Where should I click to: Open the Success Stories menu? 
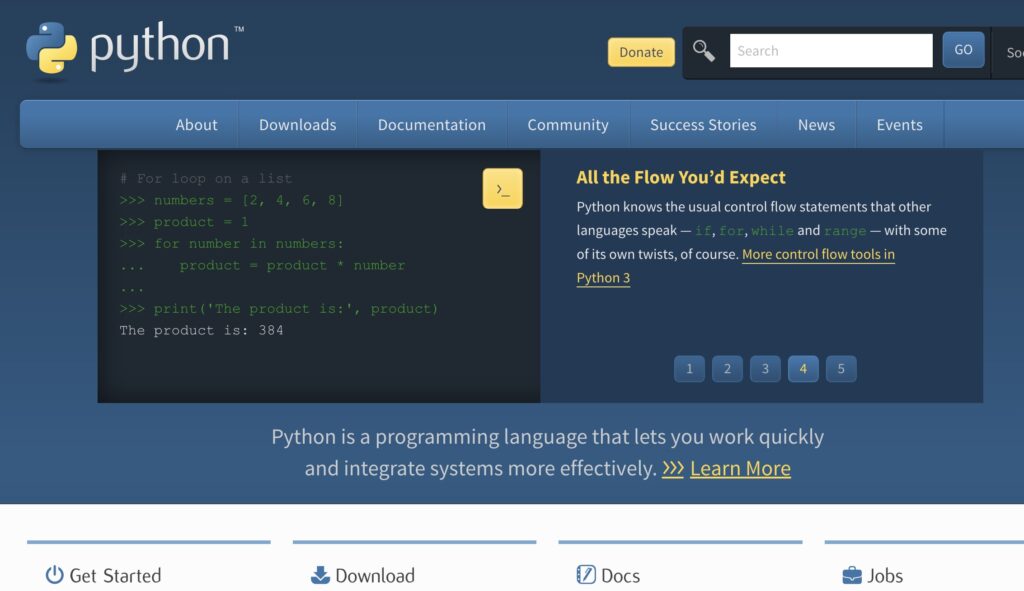(x=703, y=125)
